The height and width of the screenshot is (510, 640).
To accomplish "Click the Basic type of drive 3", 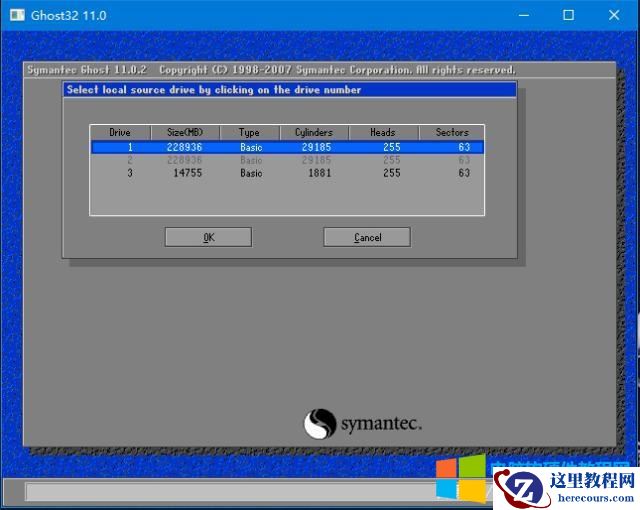I will click(251, 173).
